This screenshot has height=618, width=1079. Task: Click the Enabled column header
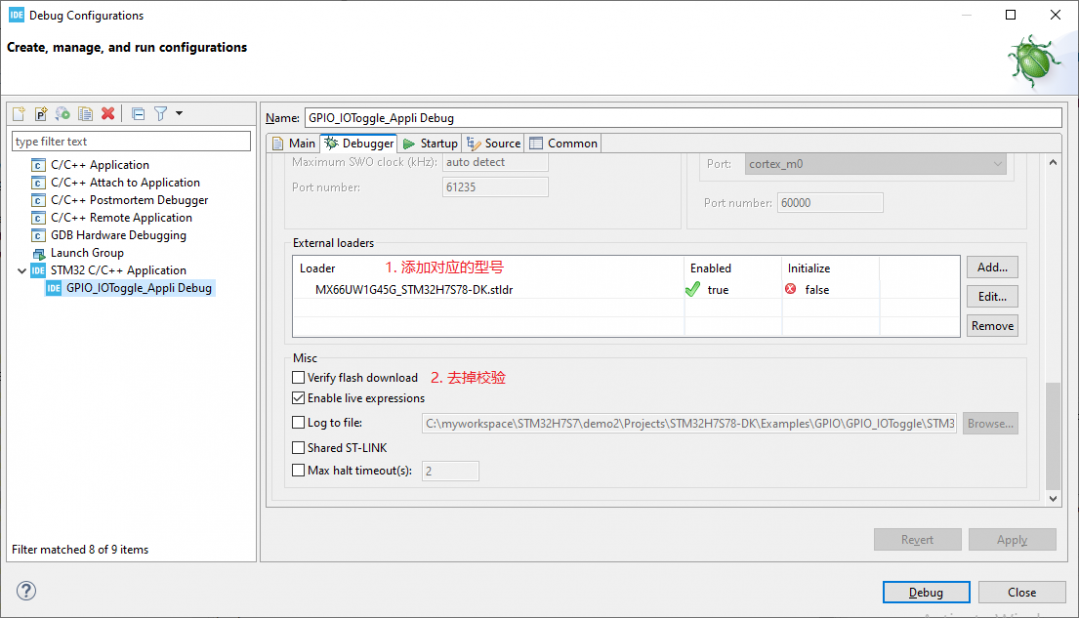click(732, 268)
